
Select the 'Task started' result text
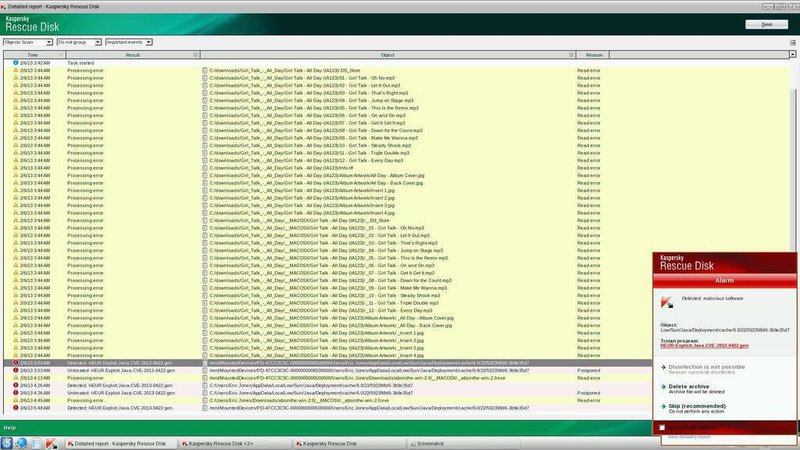tap(81, 63)
